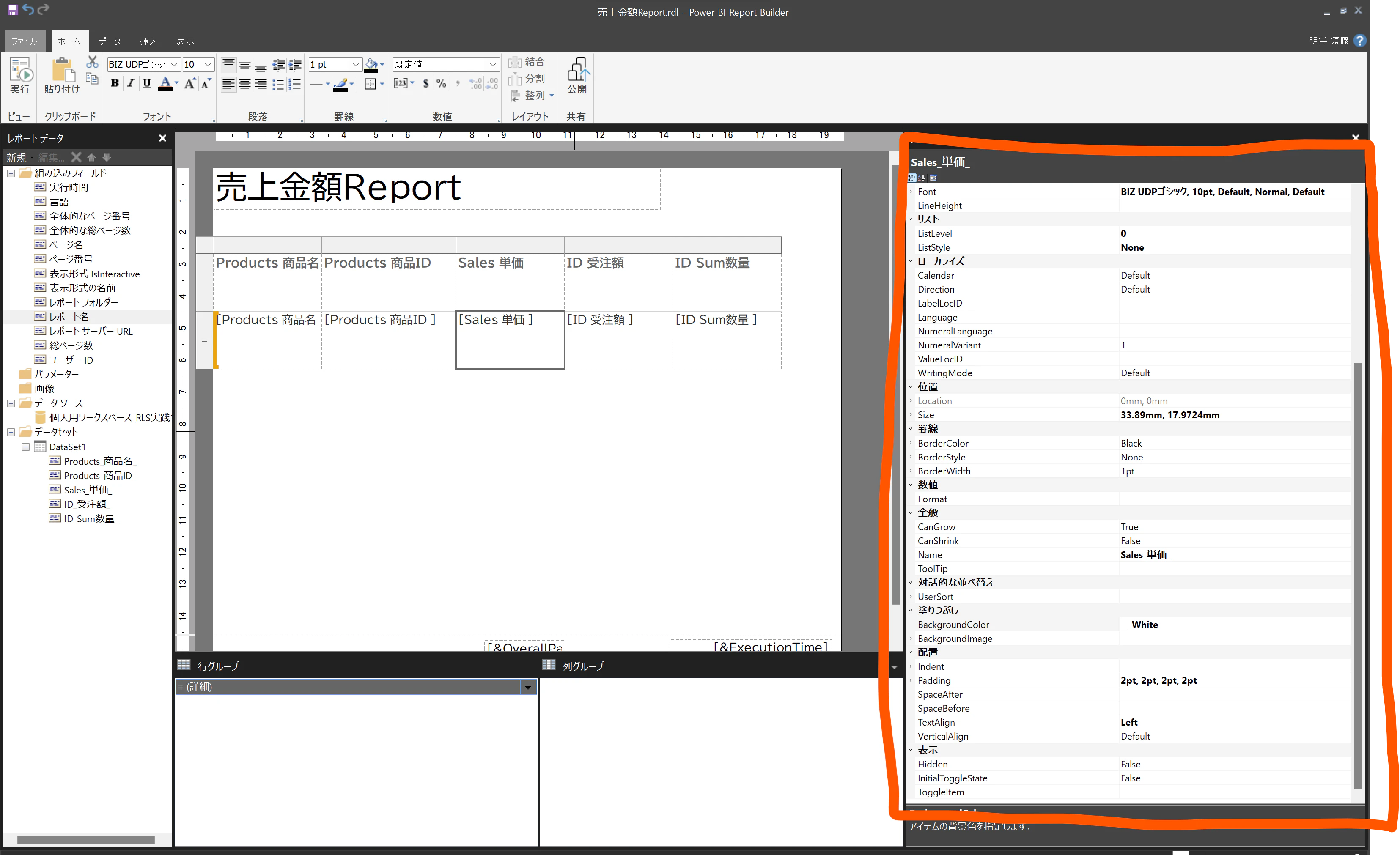Screen dimensions: 1400x855
Task: Click the fill color paint bucket
Action: (x=371, y=64)
